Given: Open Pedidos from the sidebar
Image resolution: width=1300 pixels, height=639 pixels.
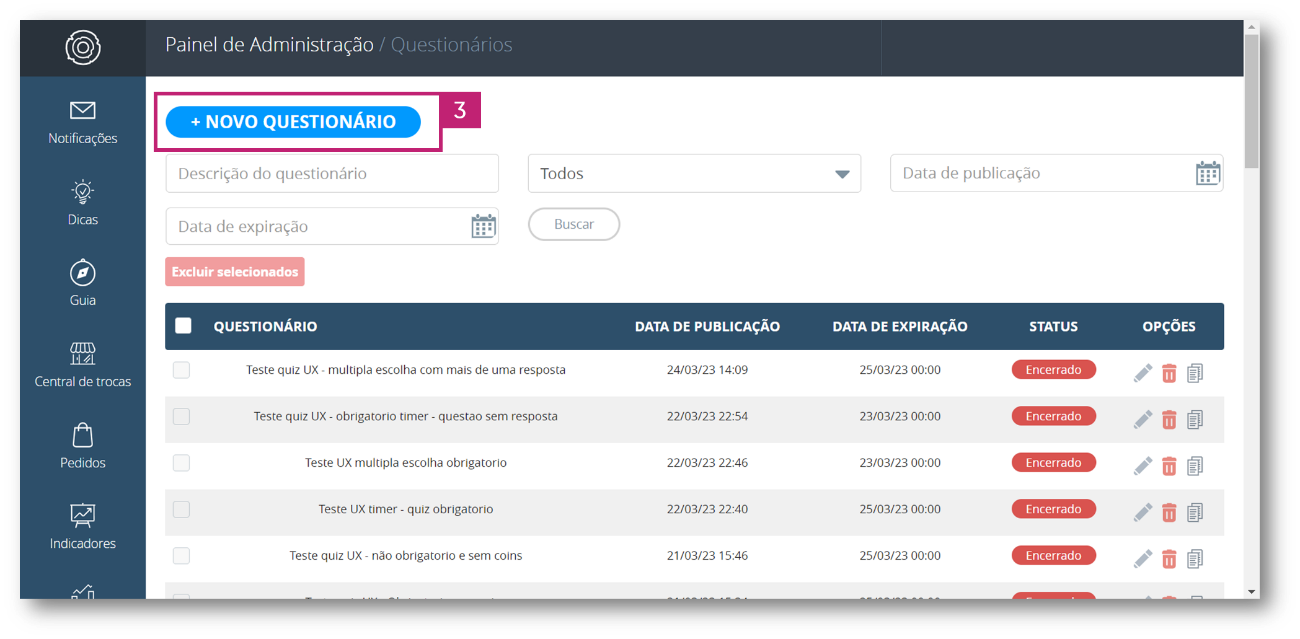Looking at the screenshot, I should click(x=83, y=446).
